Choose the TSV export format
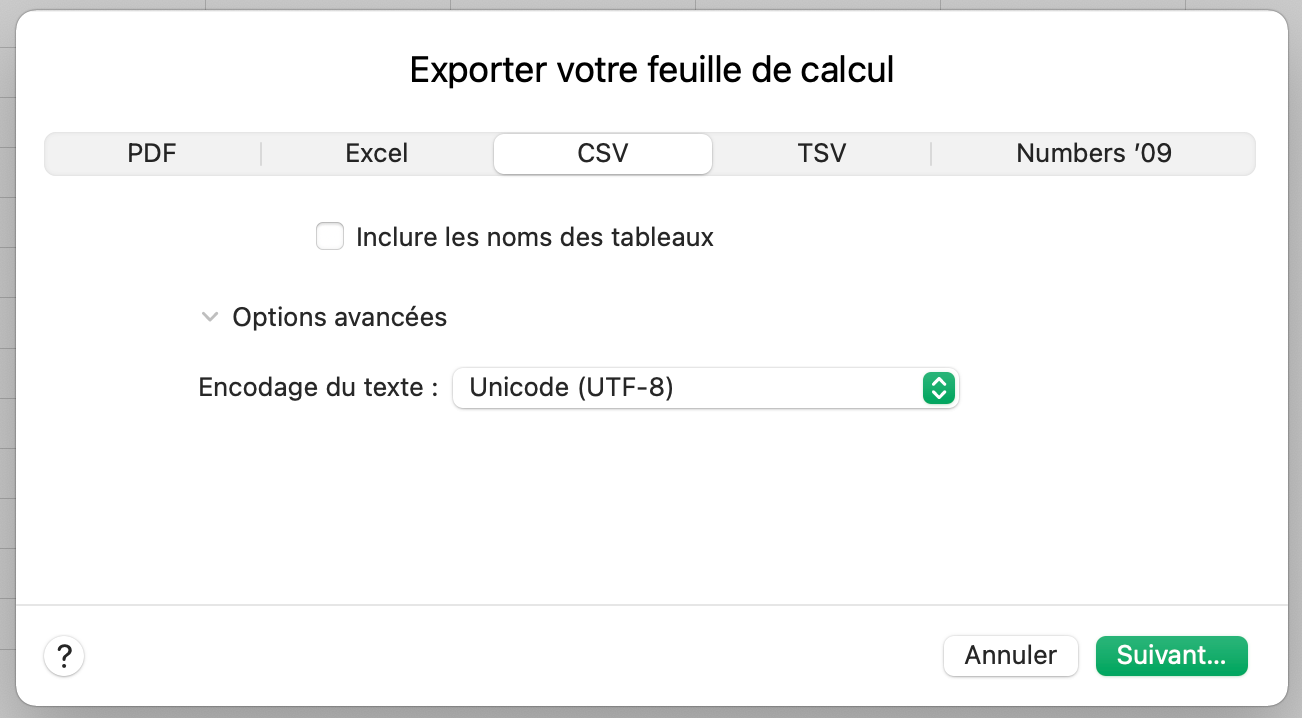Image resolution: width=1302 pixels, height=718 pixels. [822, 153]
